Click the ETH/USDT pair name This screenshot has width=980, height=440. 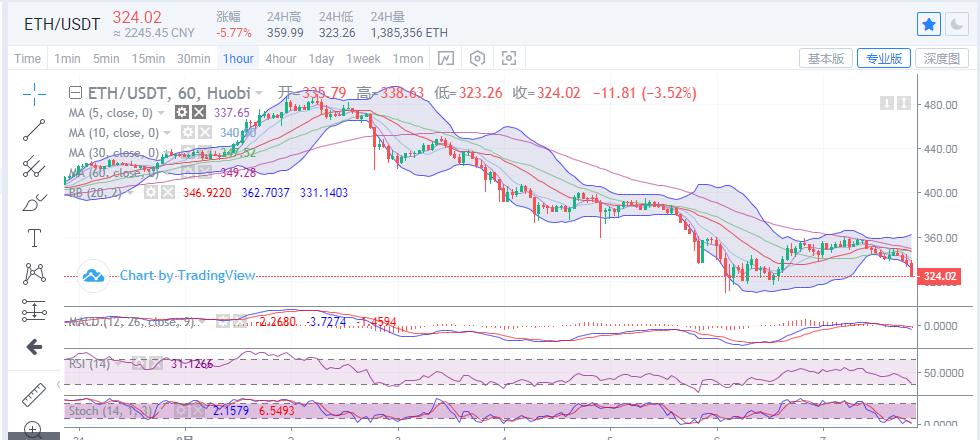62,24
